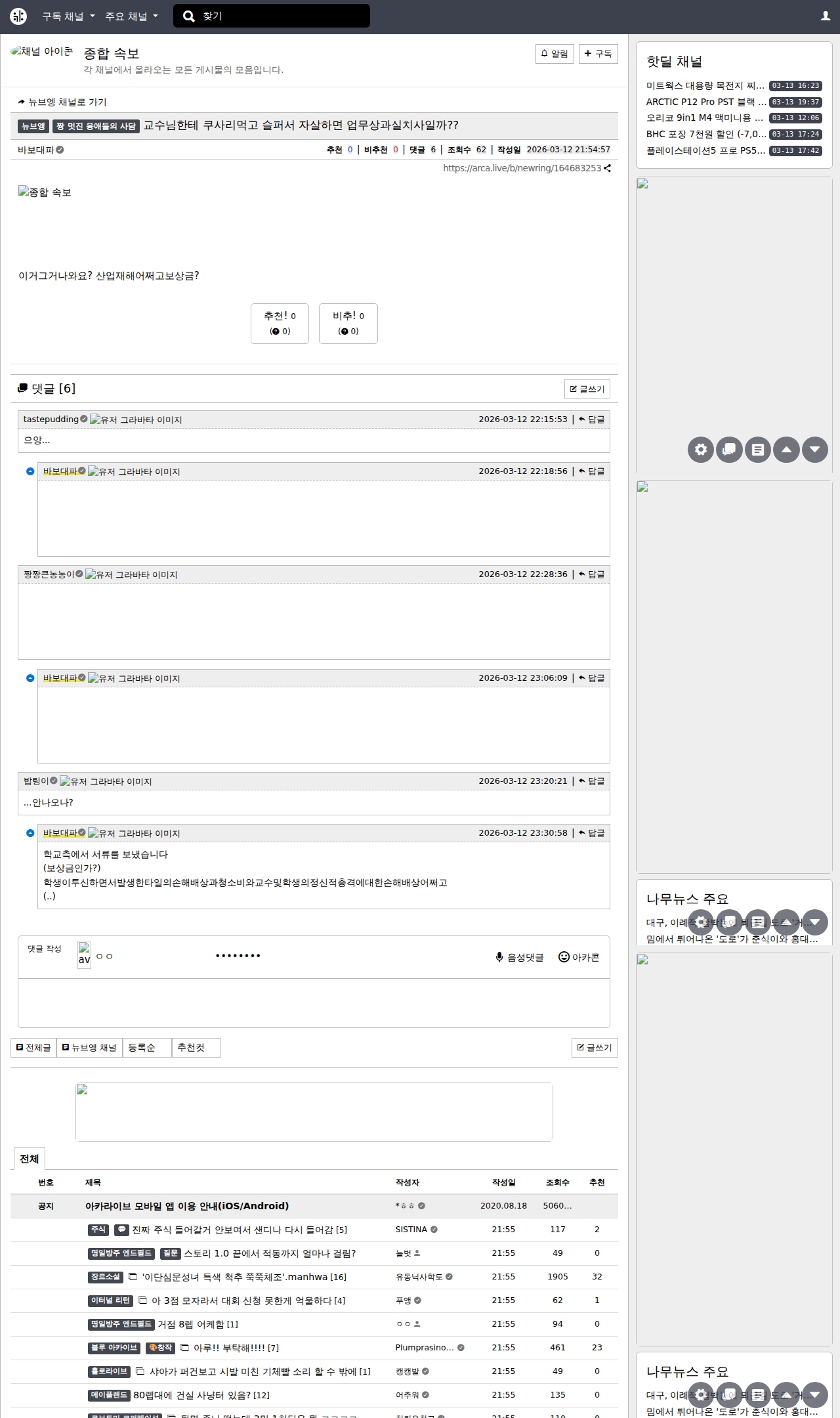Select the 전체 tab above the post list
This screenshot has width=840, height=1418.
pyautogui.click(x=29, y=1159)
